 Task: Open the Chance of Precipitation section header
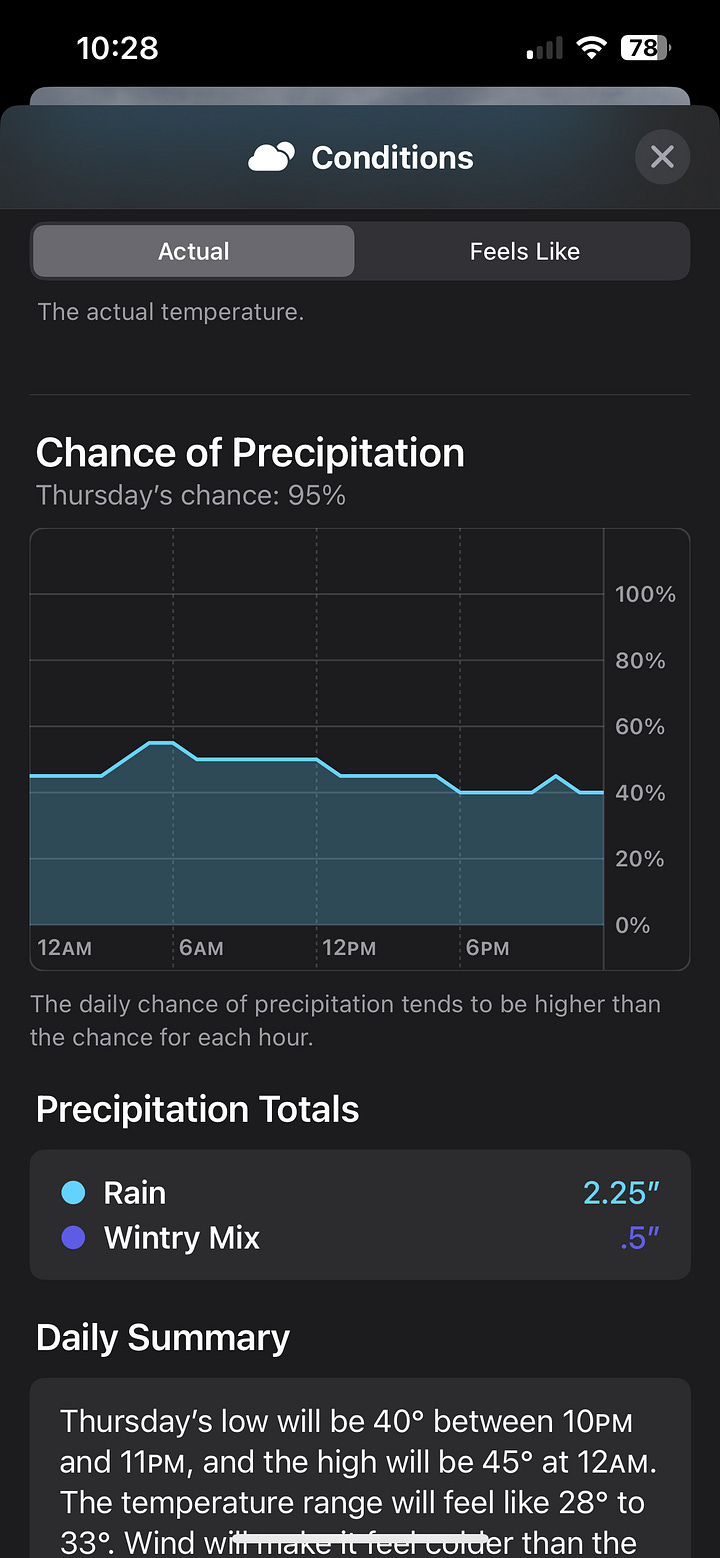250,452
